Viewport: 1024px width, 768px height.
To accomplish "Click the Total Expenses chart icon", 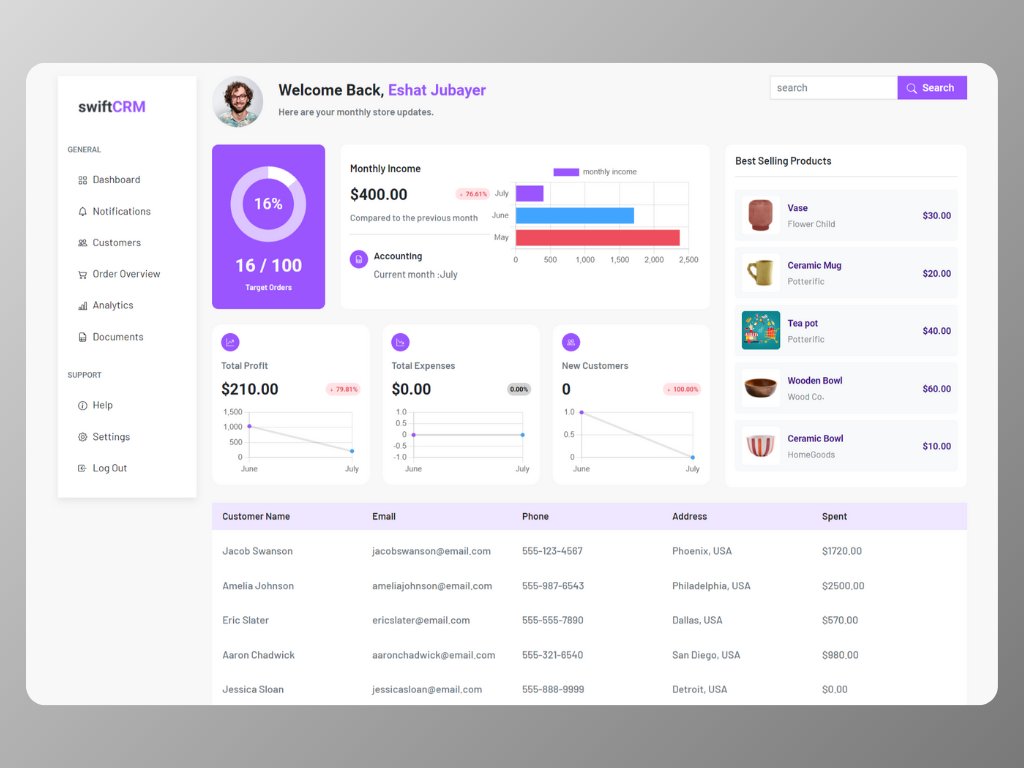I will coord(400,342).
